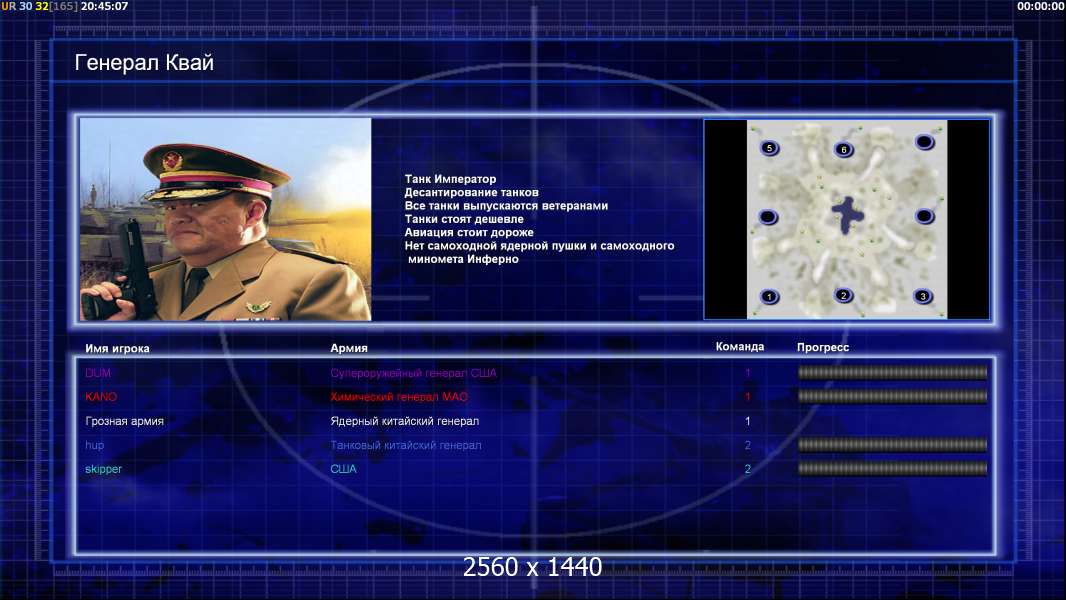The width and height of the screenshot is (1066, 600).
Task: Click team number in skipper's row
Action: [748, 469]
